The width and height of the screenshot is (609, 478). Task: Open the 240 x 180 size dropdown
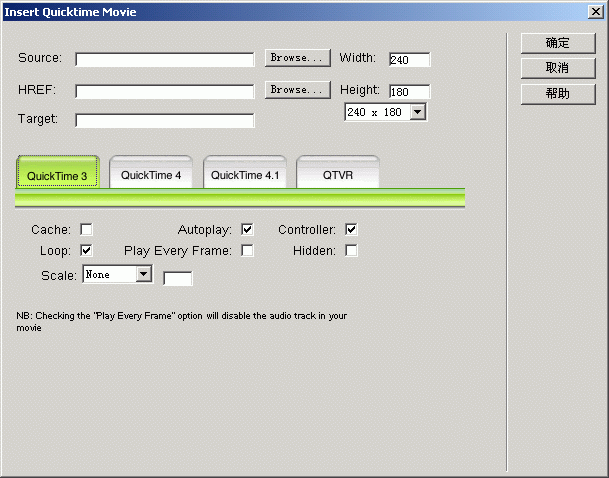[385, 112]
